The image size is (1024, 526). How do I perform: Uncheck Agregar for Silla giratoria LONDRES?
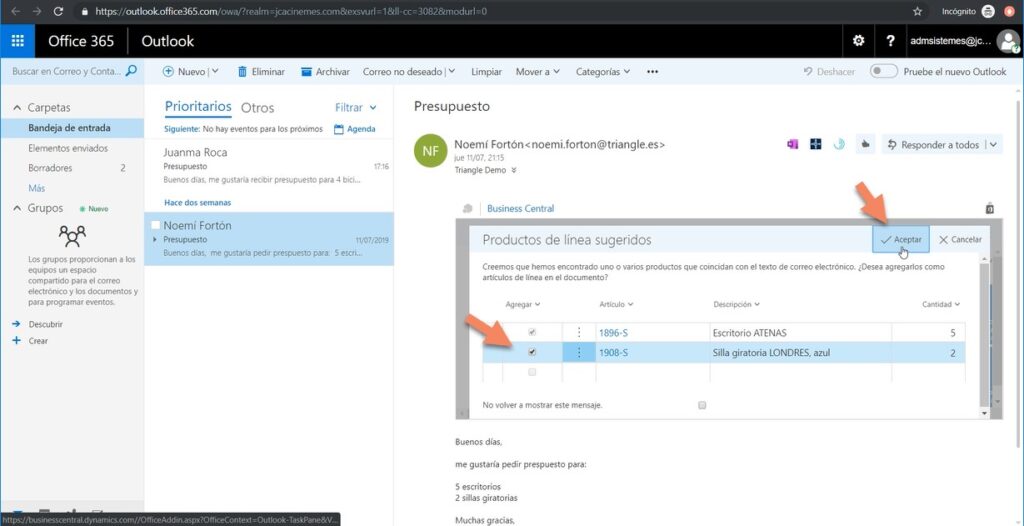tap(532, 352)
